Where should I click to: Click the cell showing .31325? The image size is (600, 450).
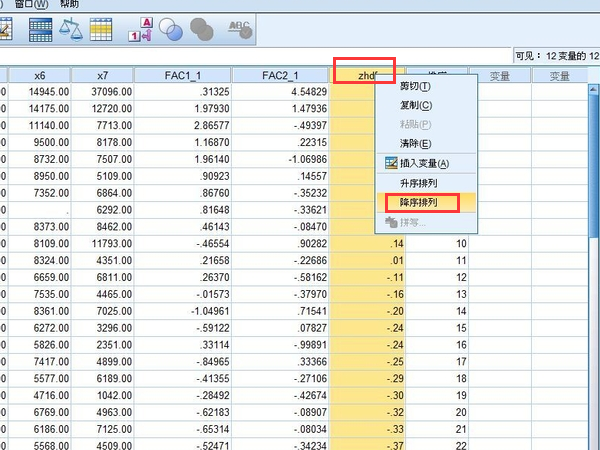[183, 92]
